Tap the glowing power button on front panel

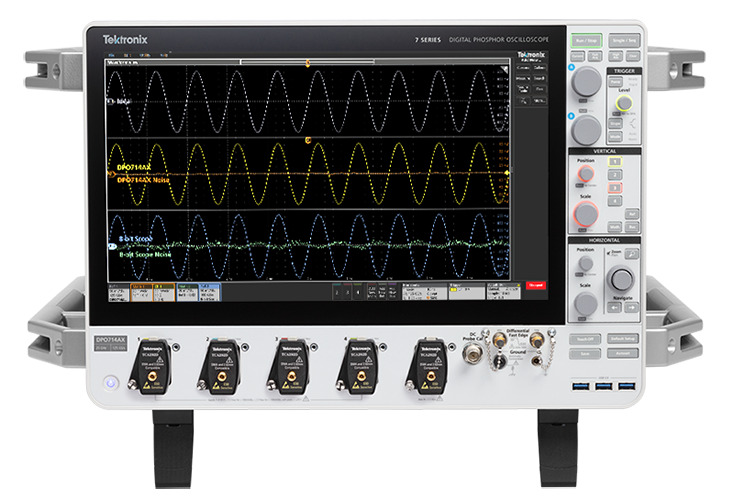(x=111, y=383)
